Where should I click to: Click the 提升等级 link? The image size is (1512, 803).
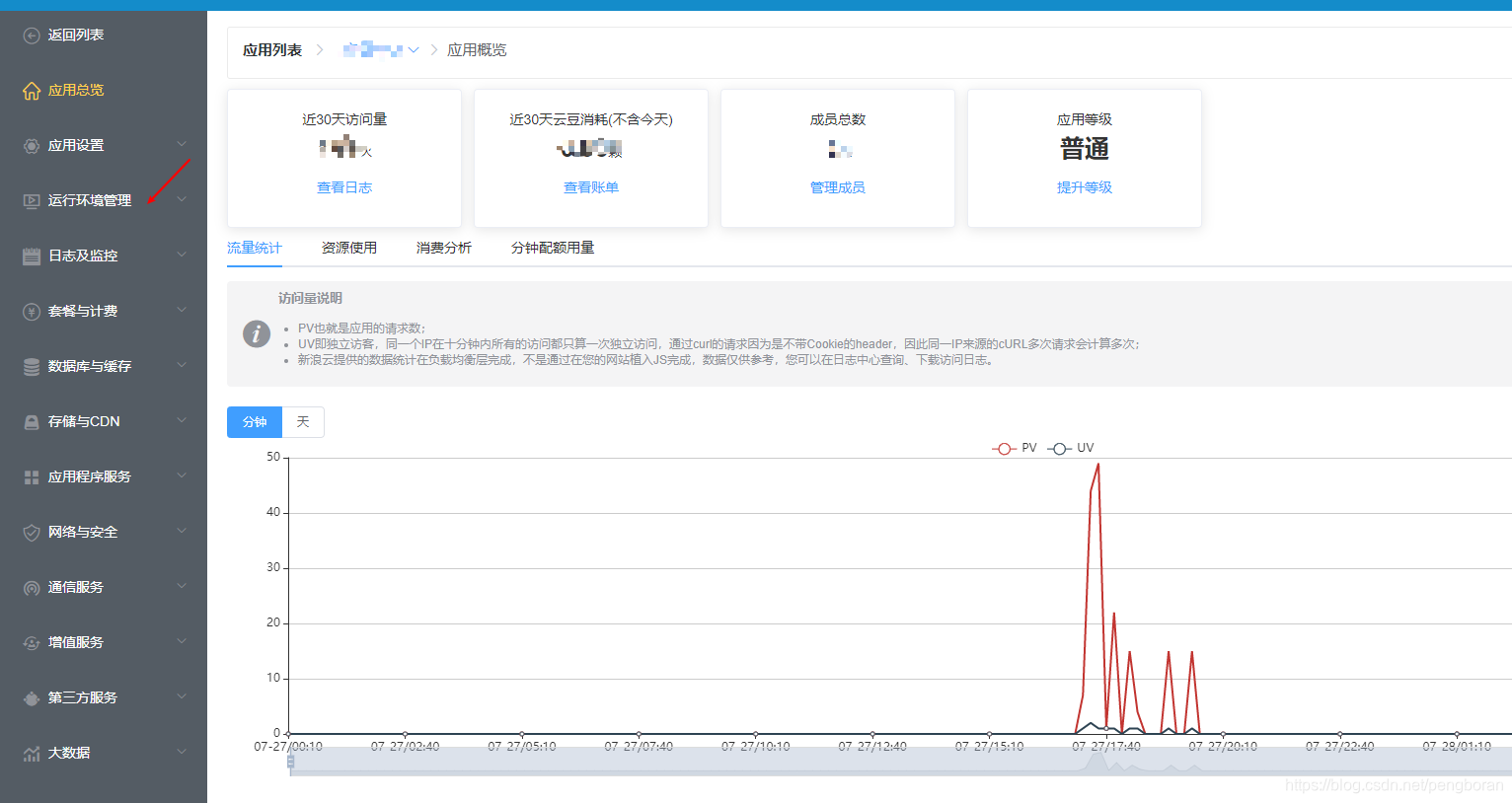[1085, 187]
